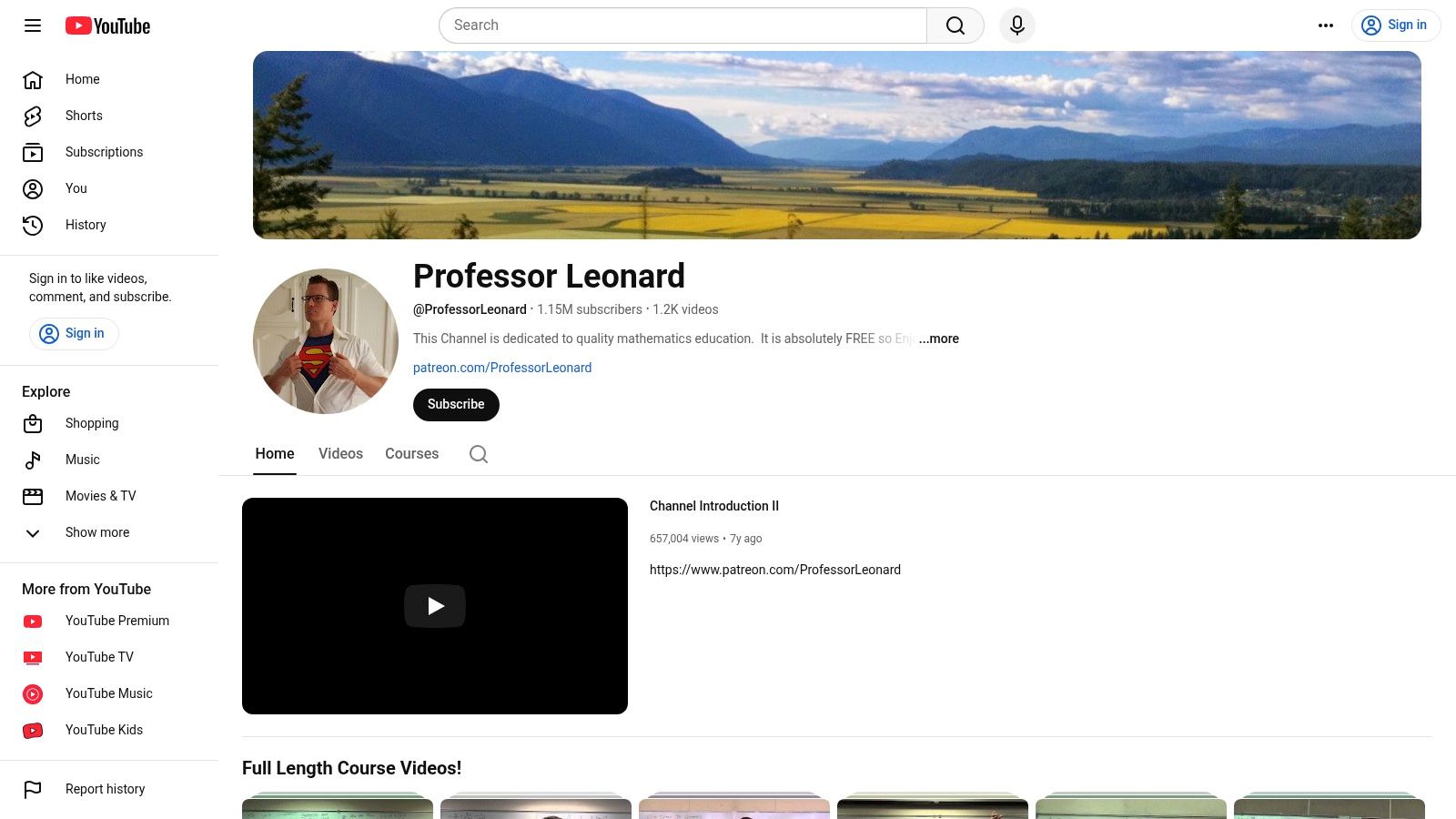Screen dimensions: 1456x819
Task: Click the https://www.patreon.com/ProfessorLeonard description text
Action: click(775, 570)
